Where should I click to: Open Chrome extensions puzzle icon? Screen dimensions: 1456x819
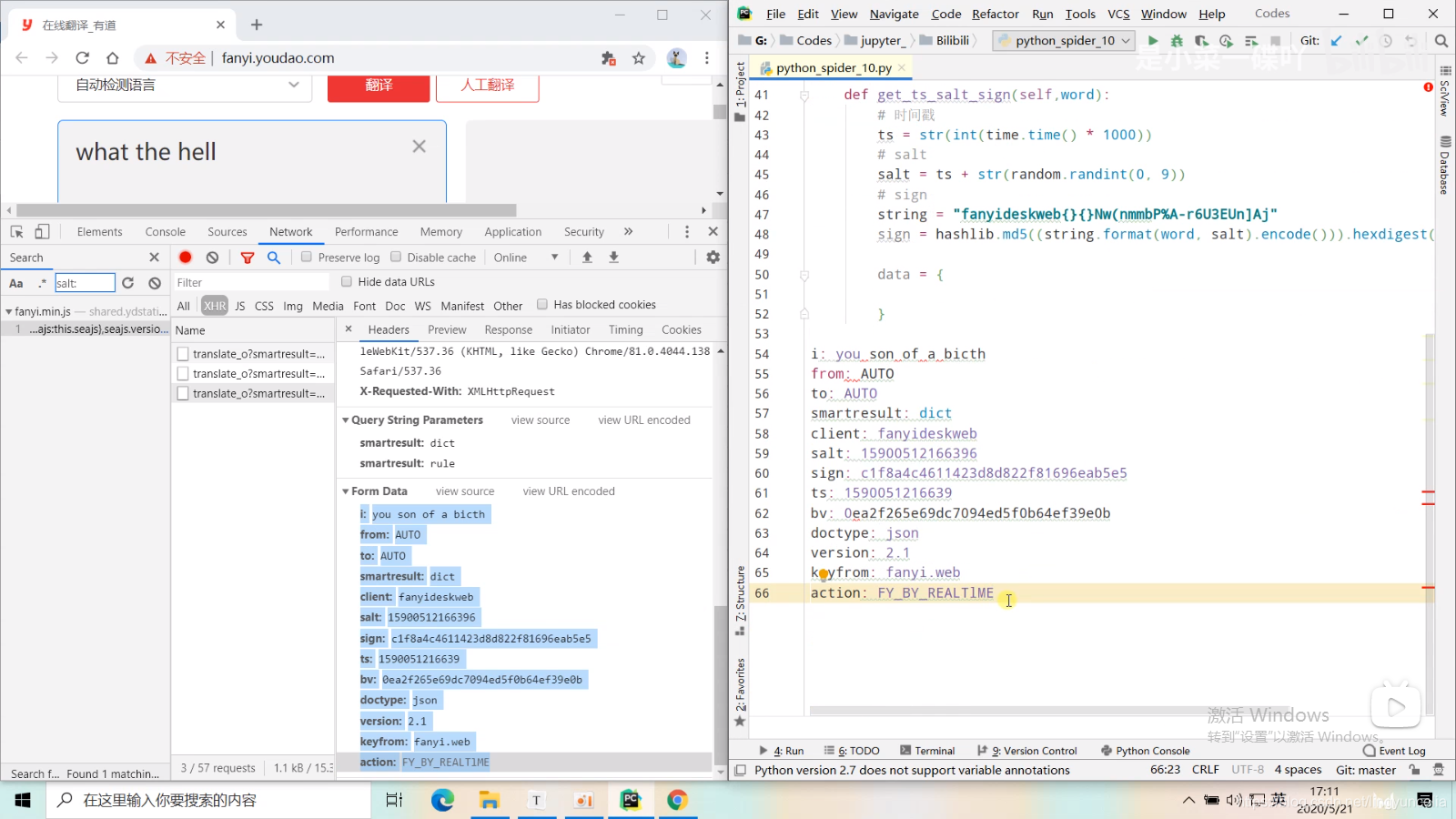pos(609,58)
